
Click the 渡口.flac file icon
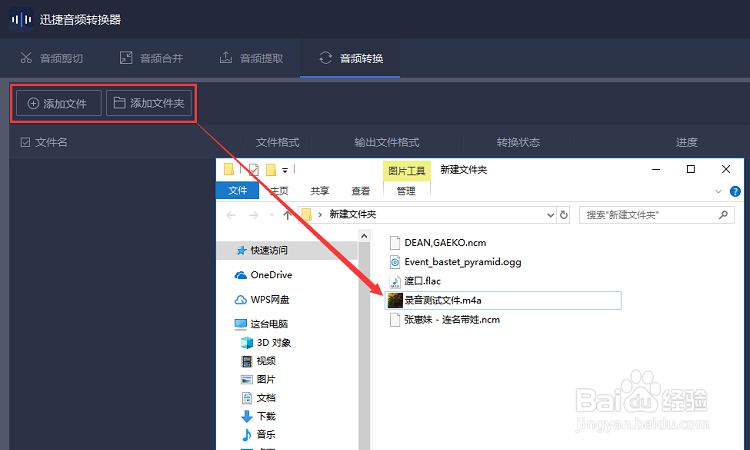coord(395,281)
